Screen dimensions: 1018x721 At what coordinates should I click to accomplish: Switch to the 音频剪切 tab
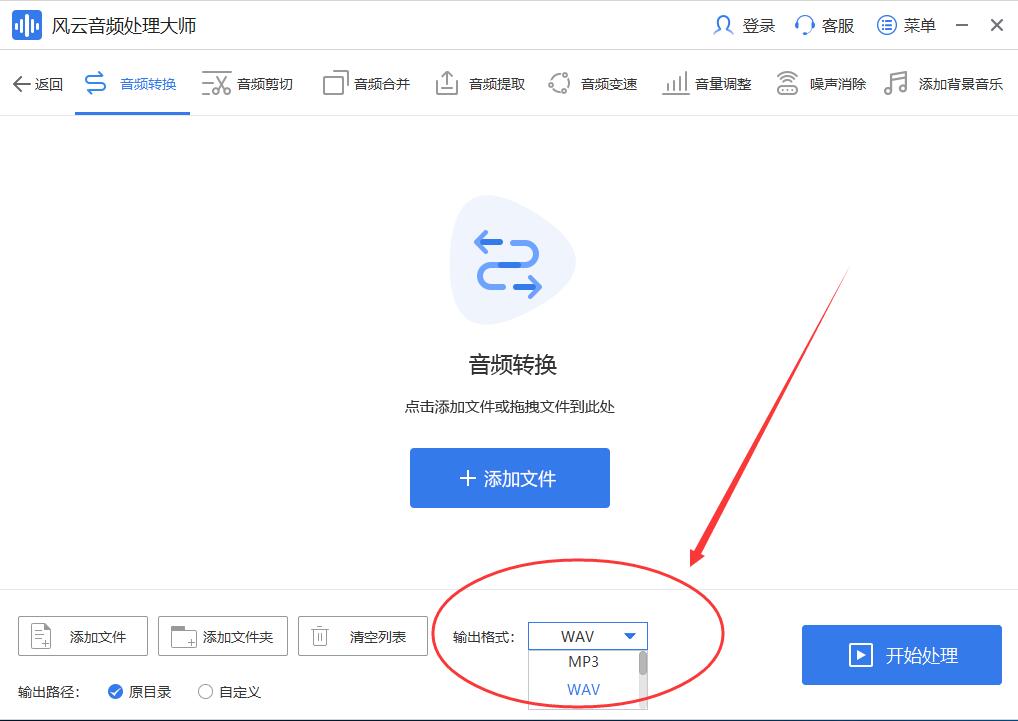click(x=247, y=84)
